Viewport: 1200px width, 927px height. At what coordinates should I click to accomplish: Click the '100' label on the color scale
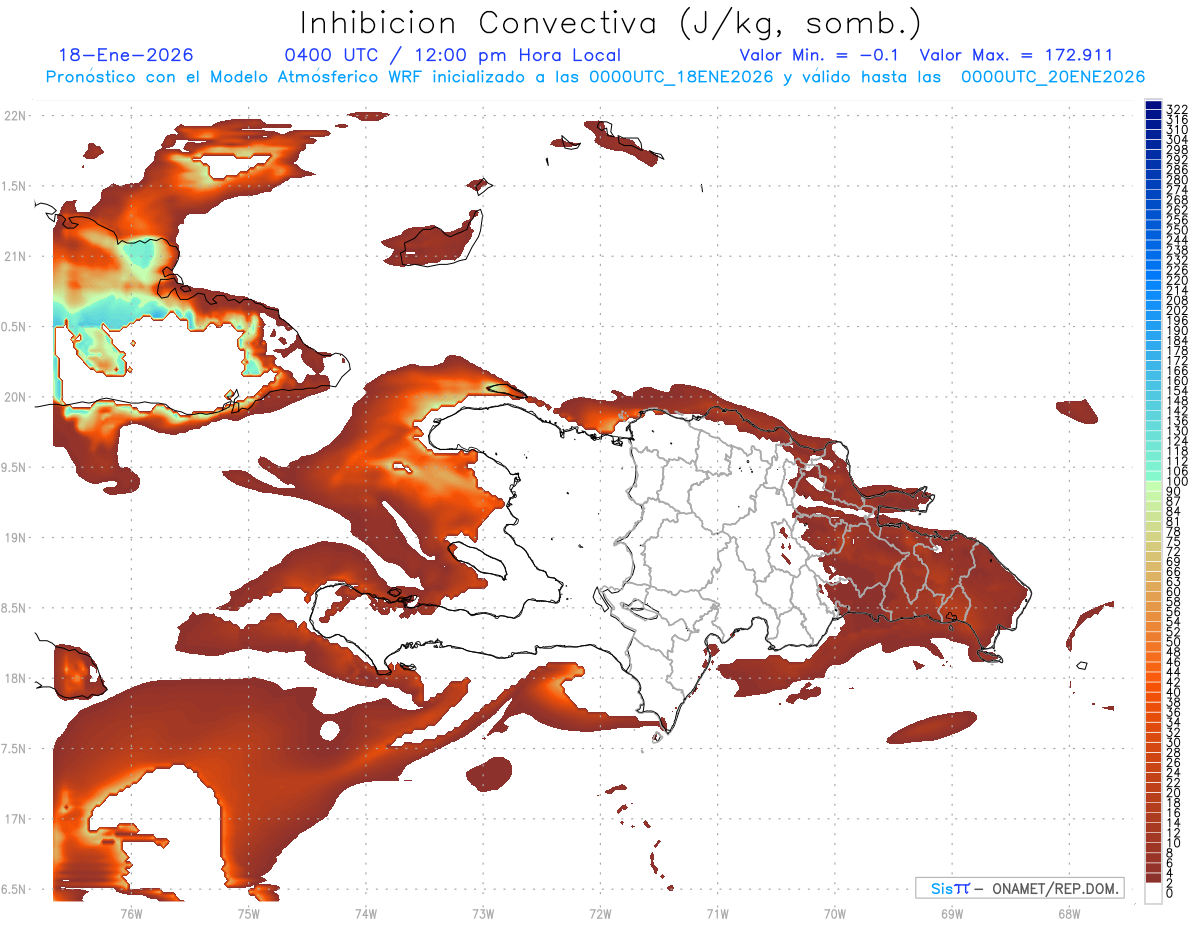coord(1176,482)
